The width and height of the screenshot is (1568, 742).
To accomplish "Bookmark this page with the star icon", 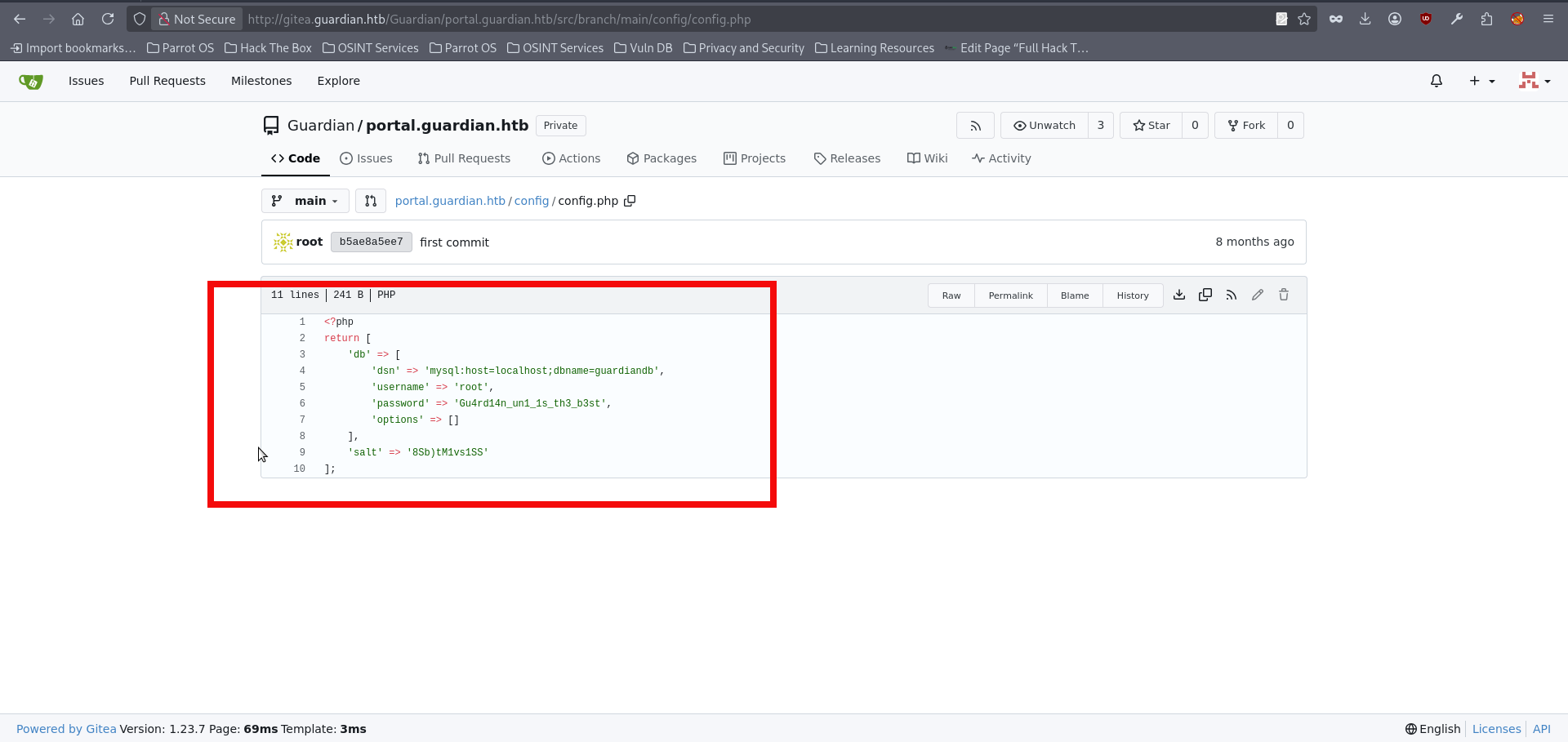I will tap(1304, 19).
